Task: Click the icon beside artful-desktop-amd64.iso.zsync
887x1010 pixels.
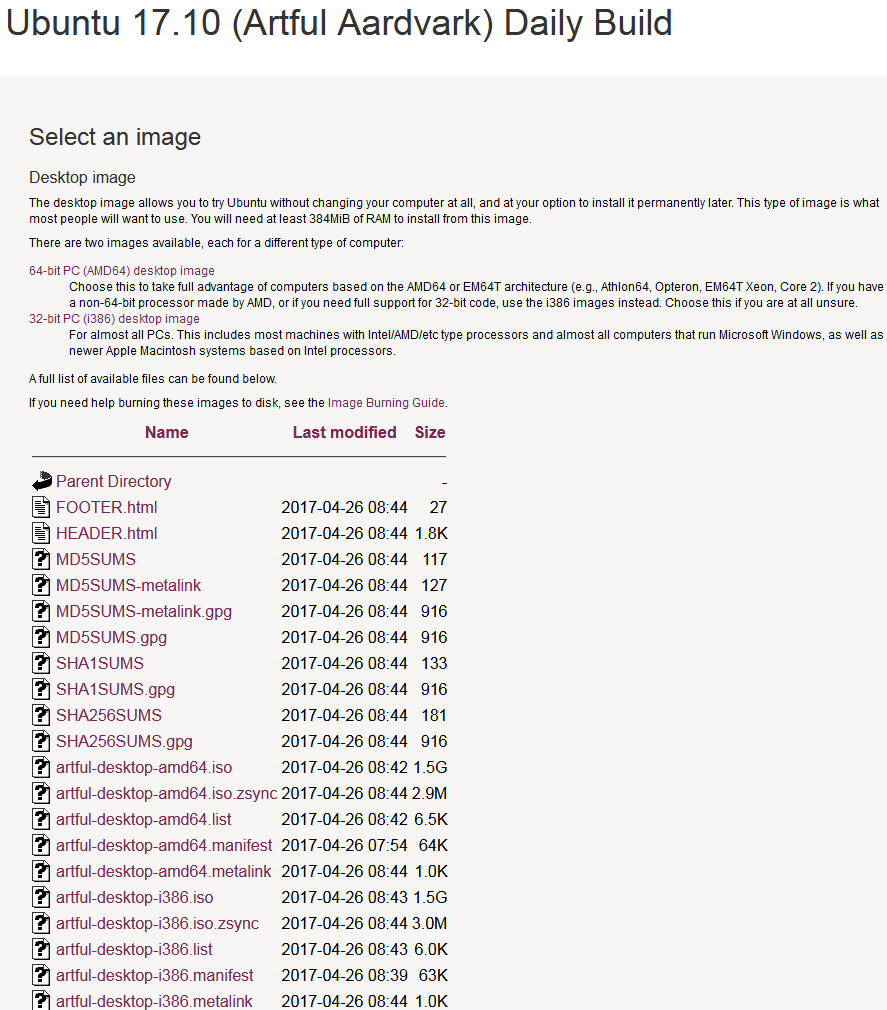Action: (41, 793)
